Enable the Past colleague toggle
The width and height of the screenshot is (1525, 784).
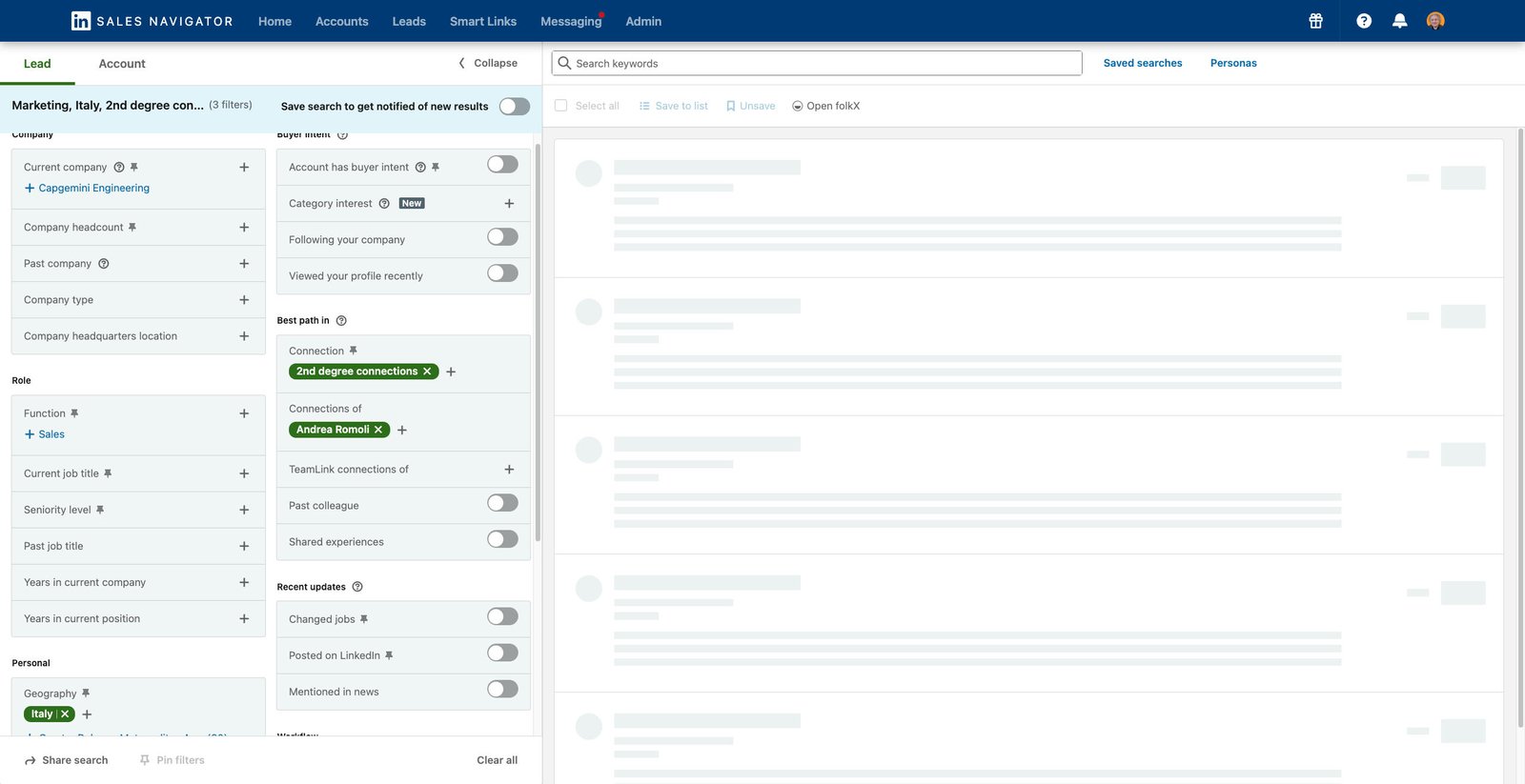502,503
